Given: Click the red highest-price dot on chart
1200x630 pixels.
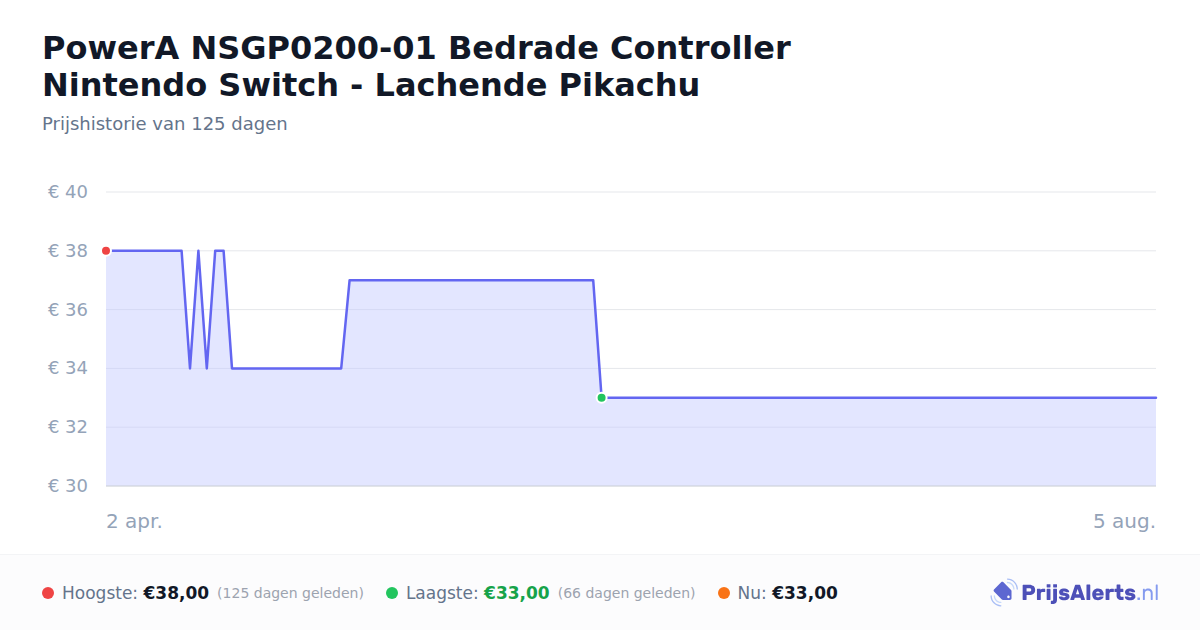Looking at the screenshot, I should (106, 251).
